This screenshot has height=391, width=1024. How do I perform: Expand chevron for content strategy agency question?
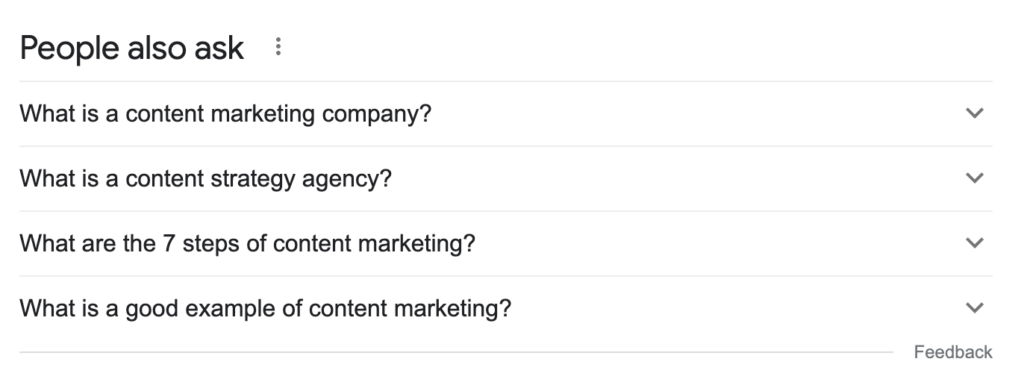pos(974,178)
